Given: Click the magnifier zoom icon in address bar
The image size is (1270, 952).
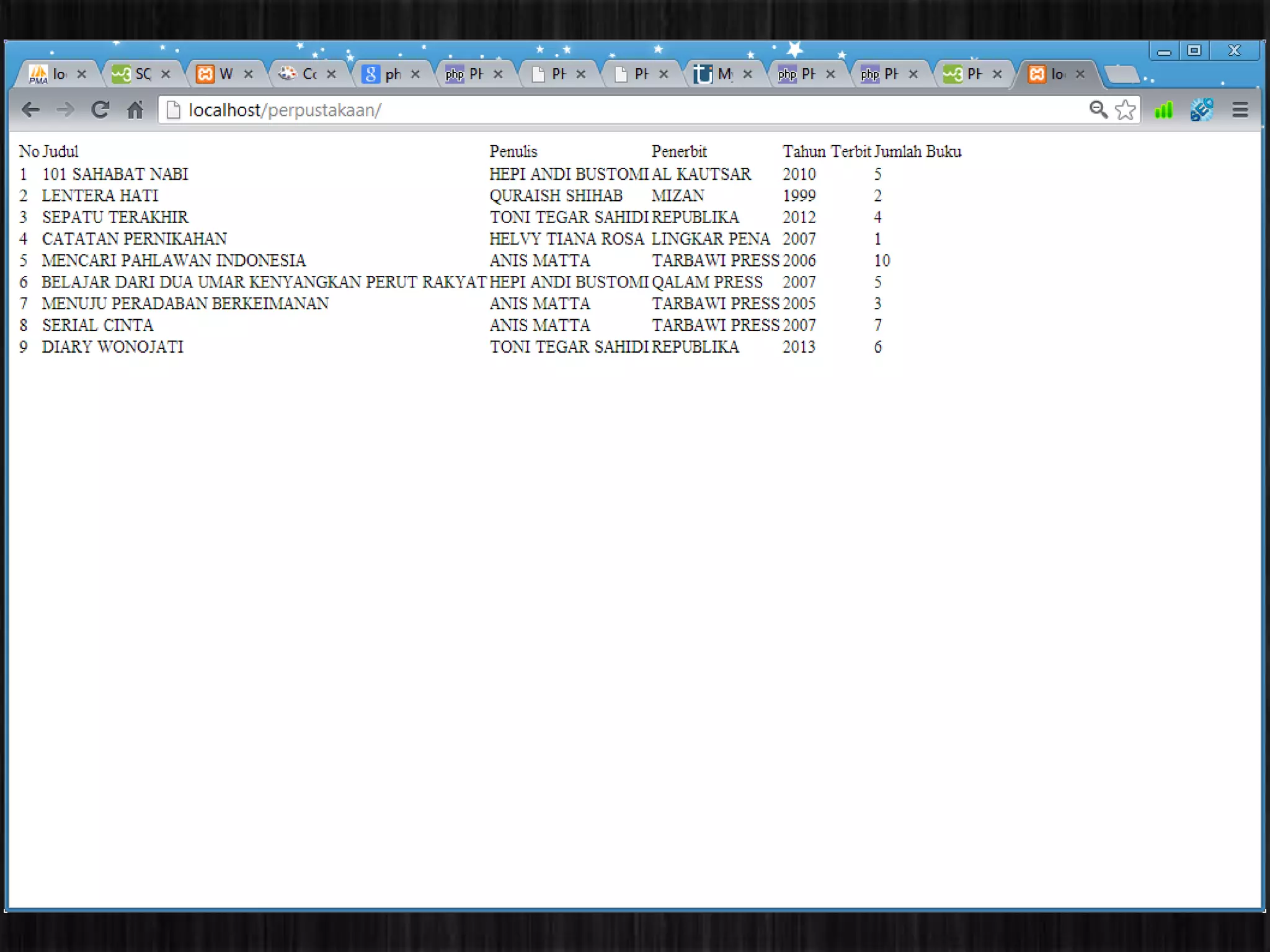Looking at the screenshot, I should click(1098, 110).
